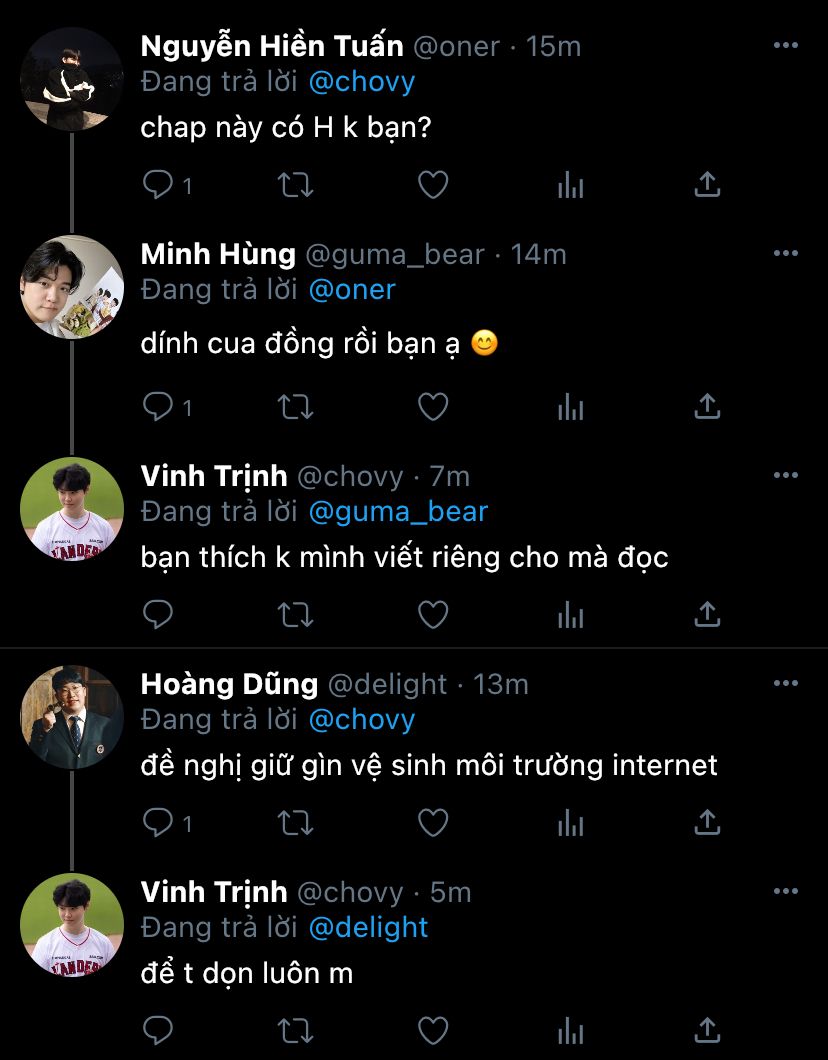Expand three-dot menu on Minh Hùng's tweet
Viewport: 828px width, 1060px height.
tap(786, 254)
